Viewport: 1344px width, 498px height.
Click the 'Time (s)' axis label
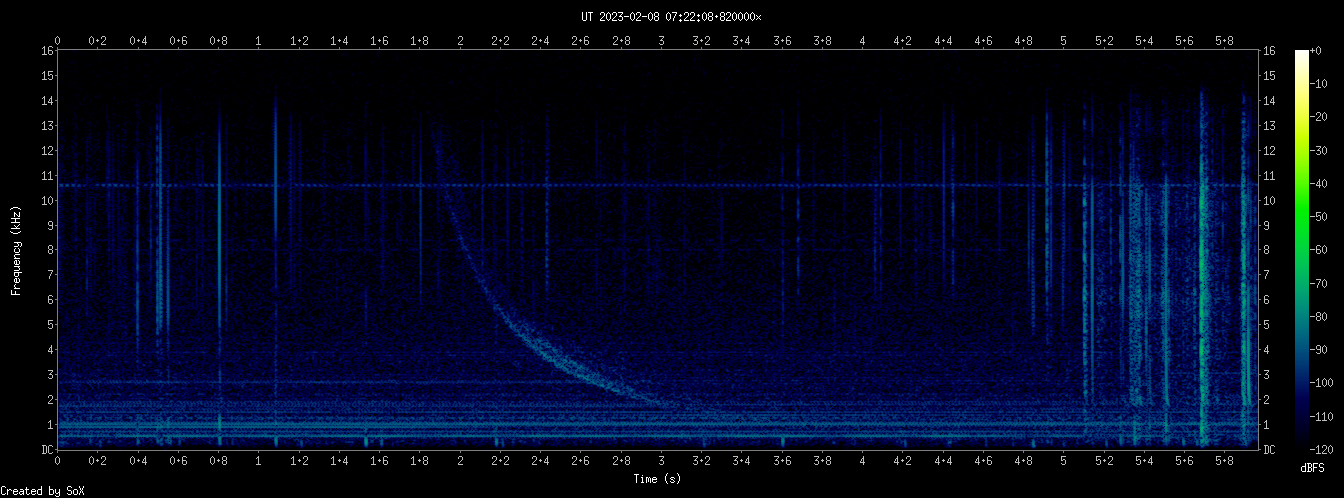point(658,479)
